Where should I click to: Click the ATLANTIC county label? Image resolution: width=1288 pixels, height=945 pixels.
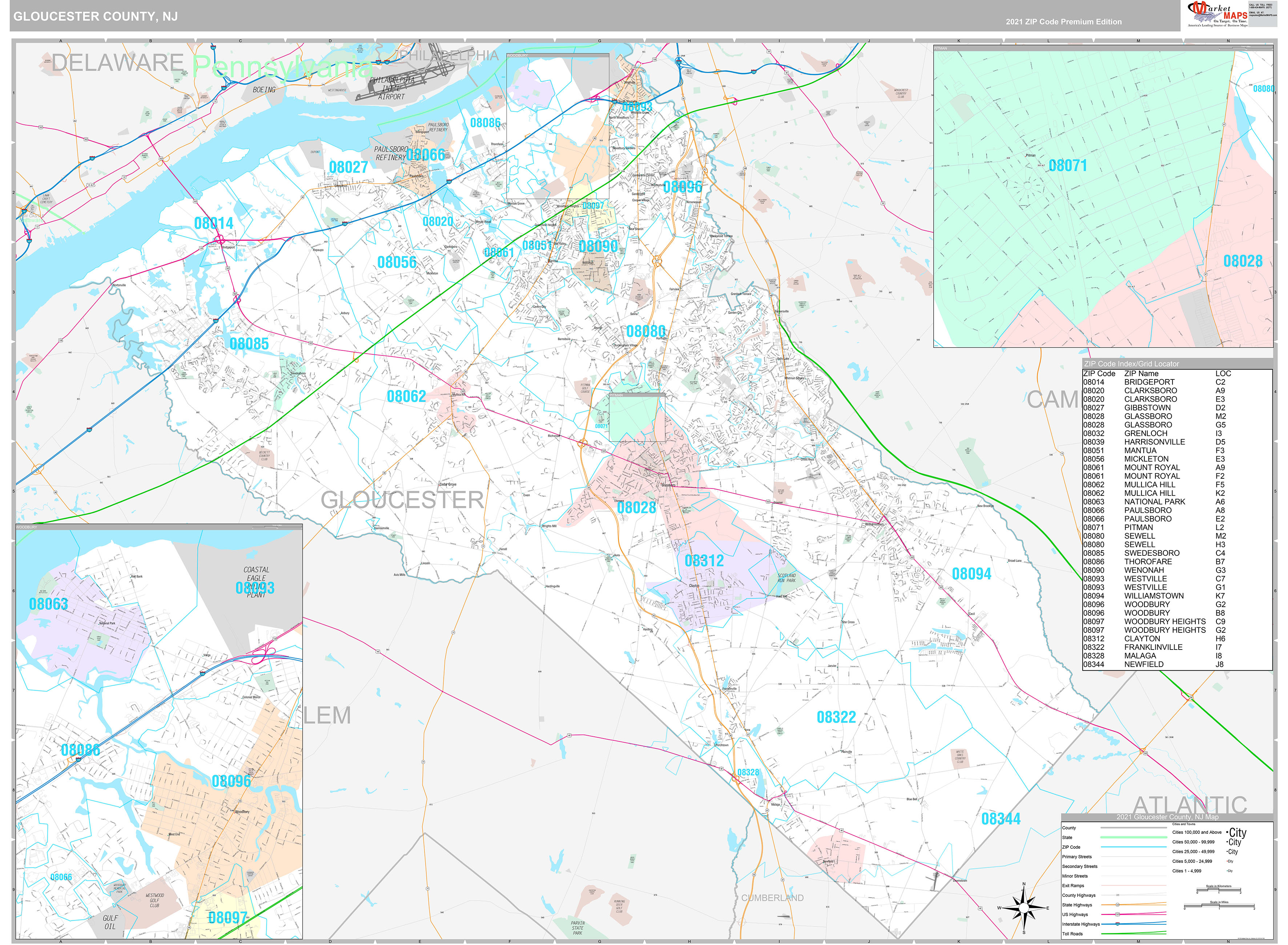coord(1190,805)
